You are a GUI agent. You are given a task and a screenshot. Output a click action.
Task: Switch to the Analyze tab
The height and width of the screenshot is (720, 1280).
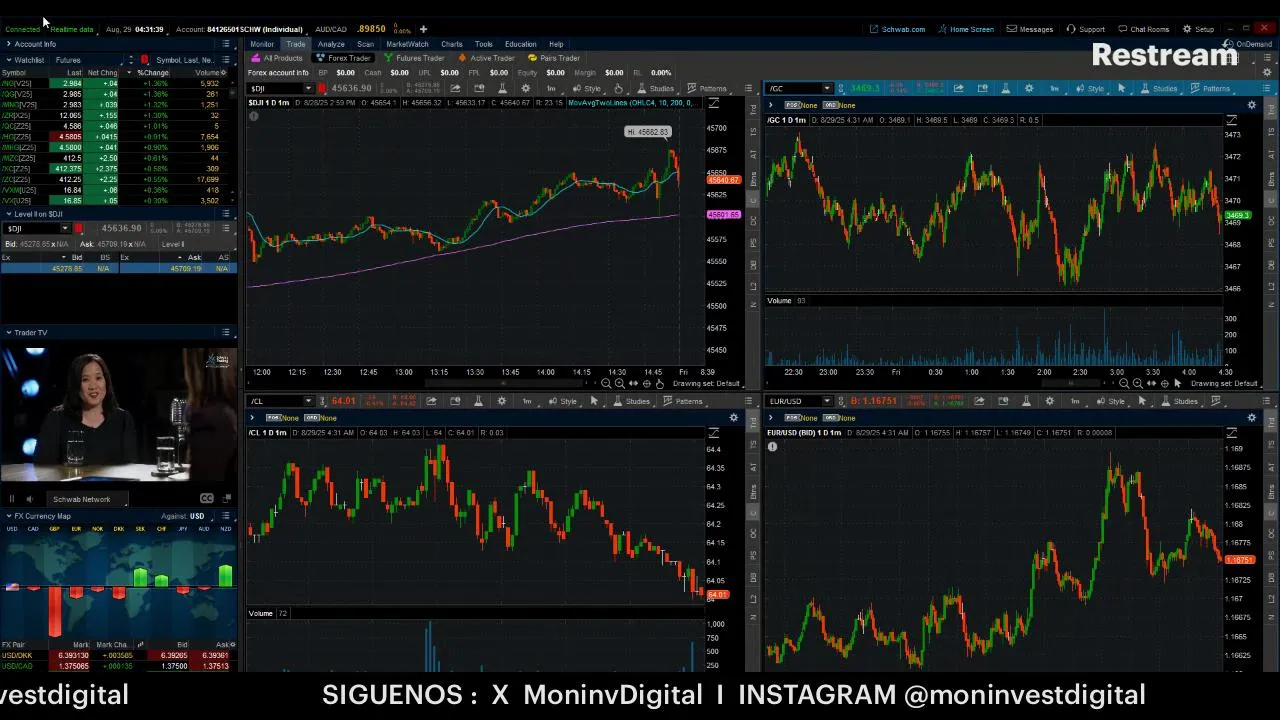coord(331,44)
